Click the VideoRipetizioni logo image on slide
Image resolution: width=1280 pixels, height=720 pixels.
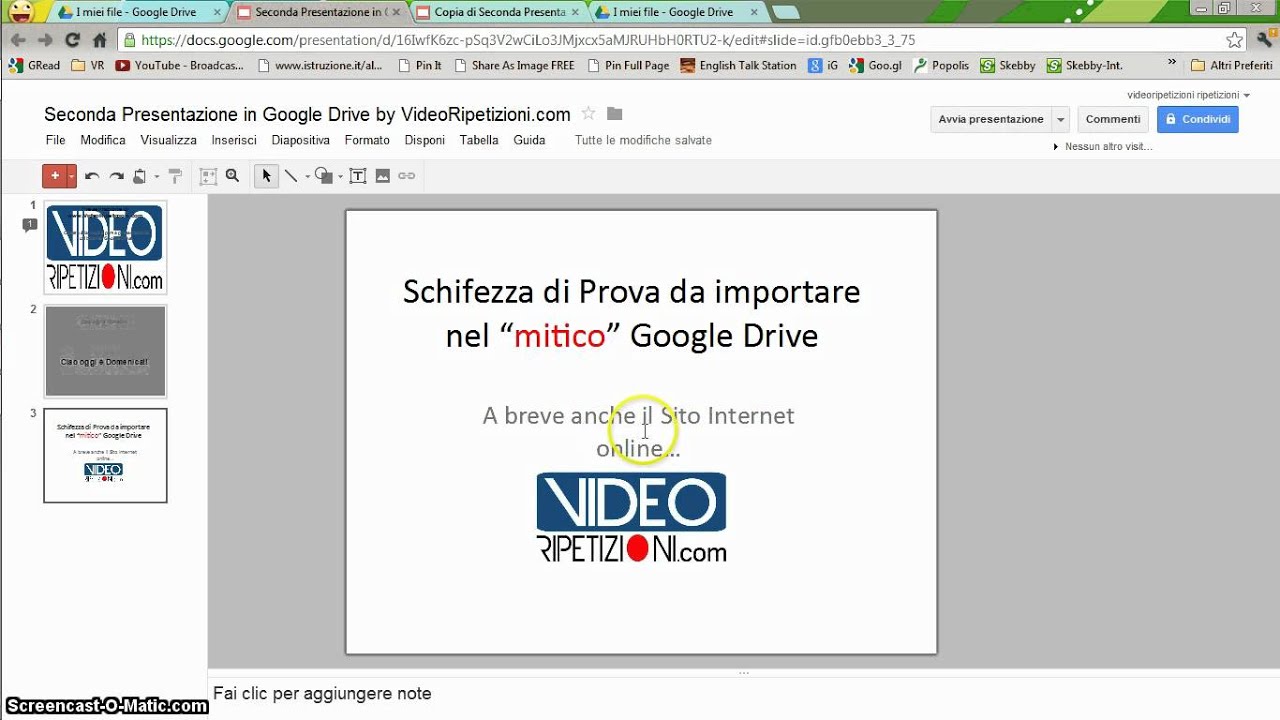point(631,517)
